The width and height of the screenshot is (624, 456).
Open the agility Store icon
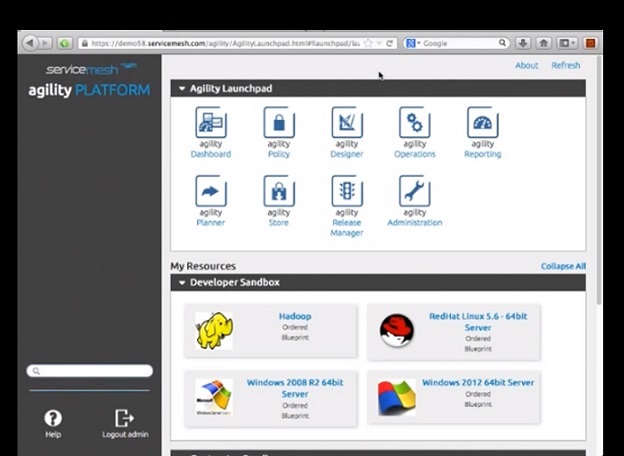click(x=279, y=191)
